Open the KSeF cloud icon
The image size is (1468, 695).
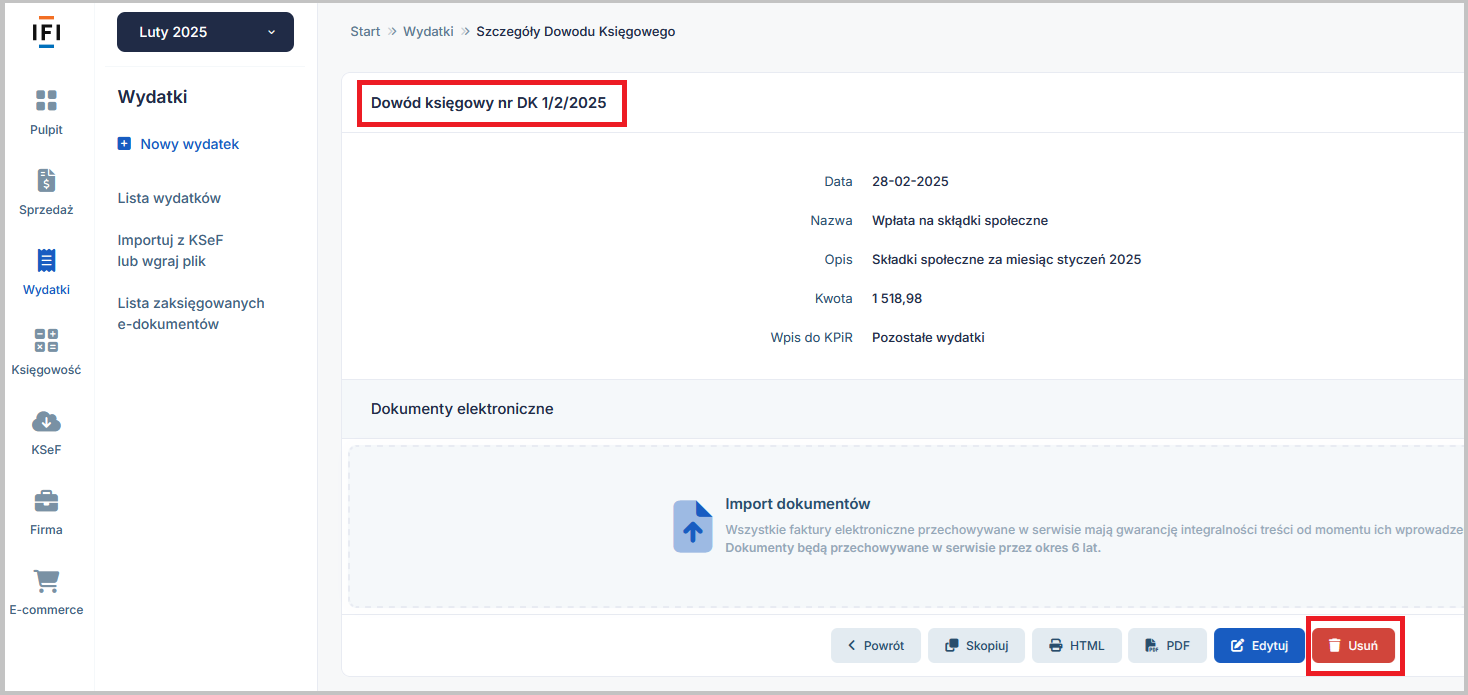[46, 421]
